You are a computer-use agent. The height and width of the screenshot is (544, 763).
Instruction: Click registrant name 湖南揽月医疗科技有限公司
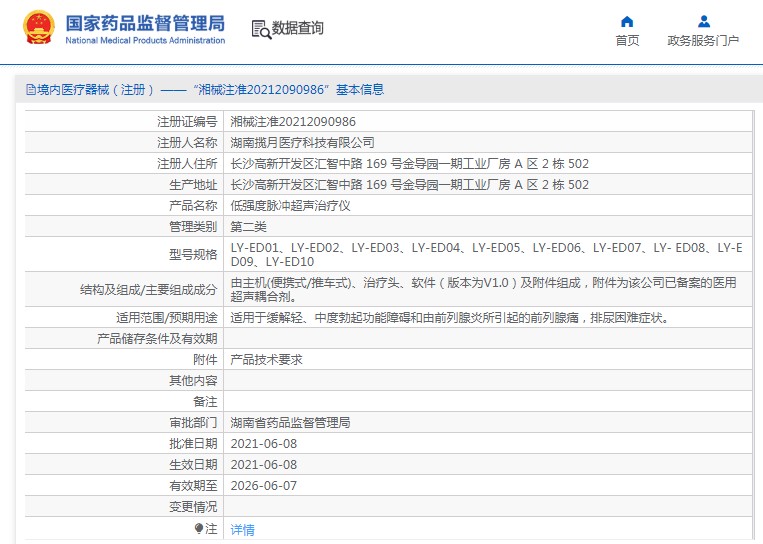pos(302,142)
